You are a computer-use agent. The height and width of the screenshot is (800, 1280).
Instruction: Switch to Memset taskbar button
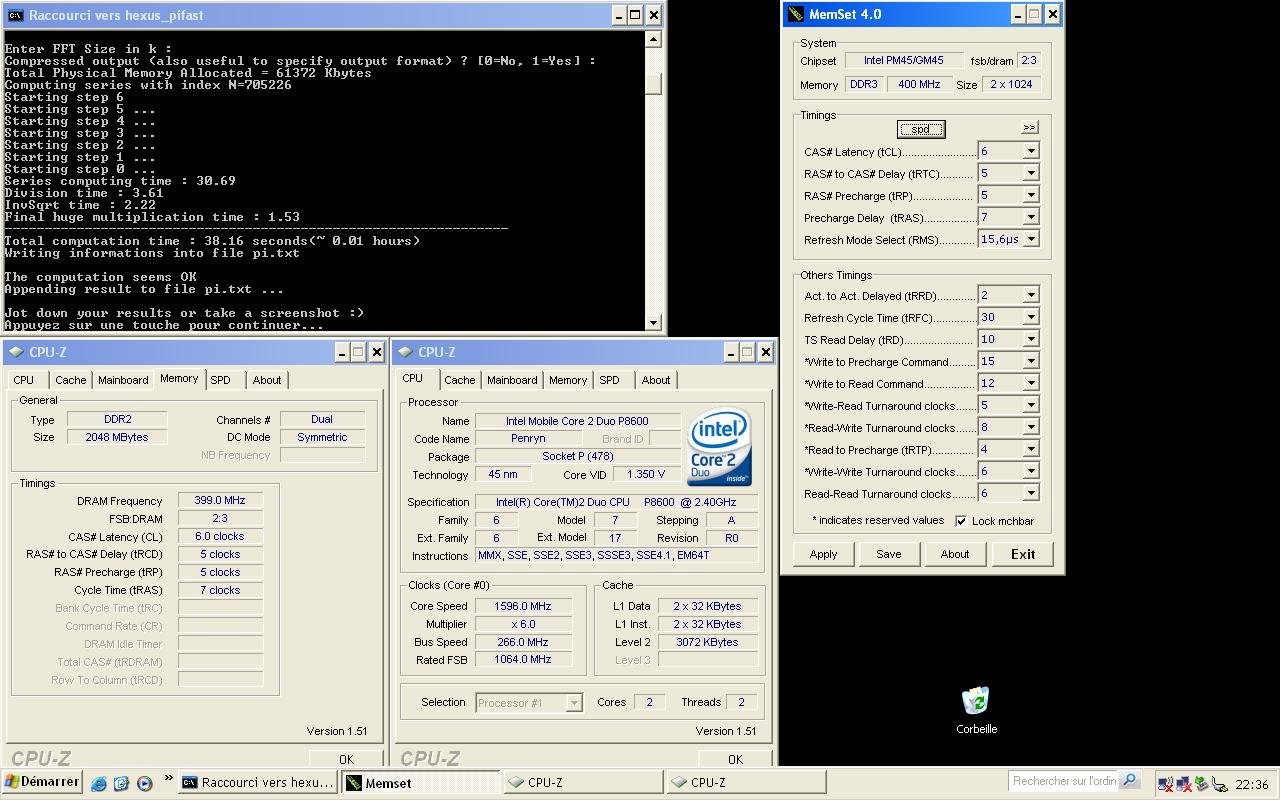[420, 783]
